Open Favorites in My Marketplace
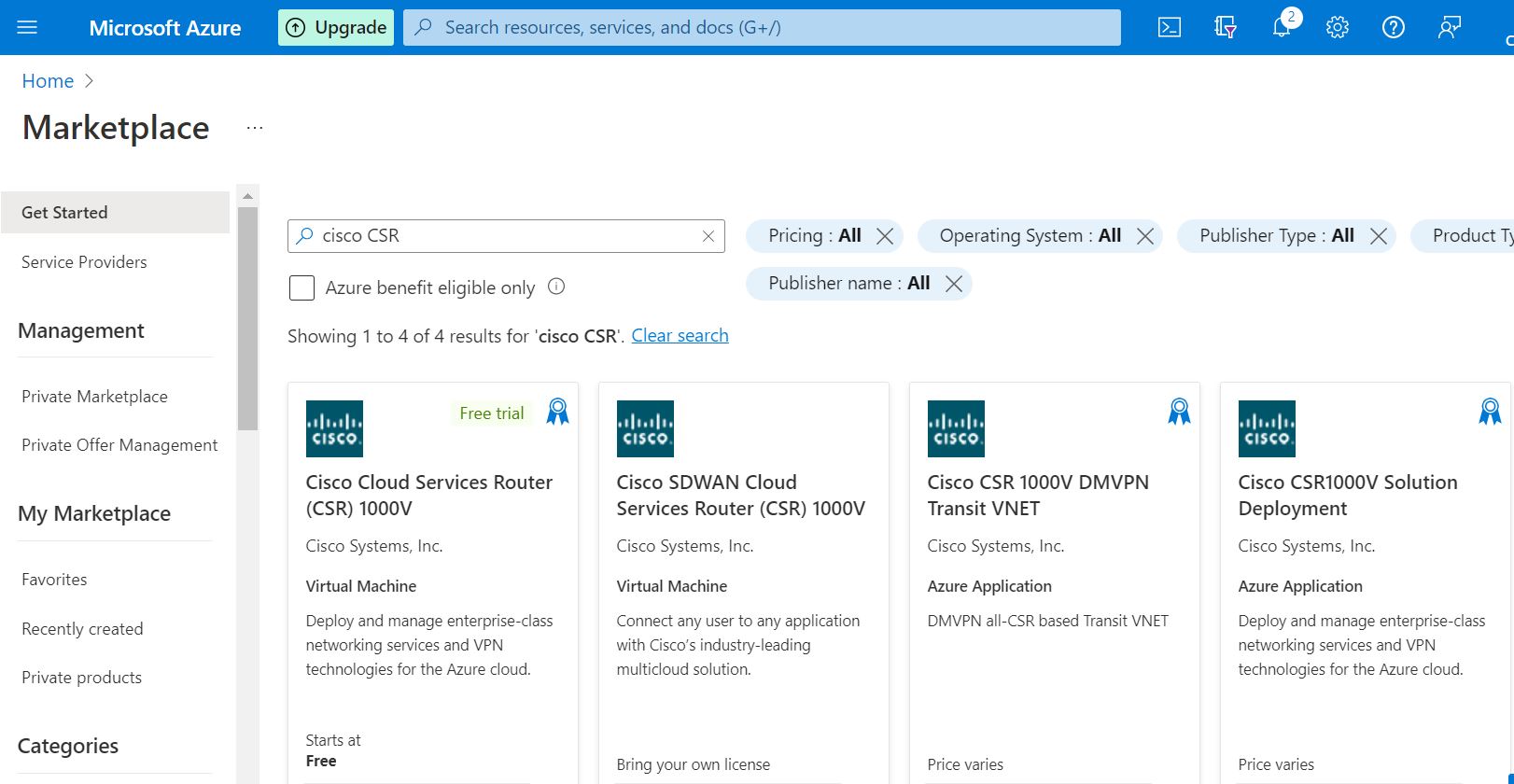This screenshot has width=1514, height=784. tap(54, 580)
